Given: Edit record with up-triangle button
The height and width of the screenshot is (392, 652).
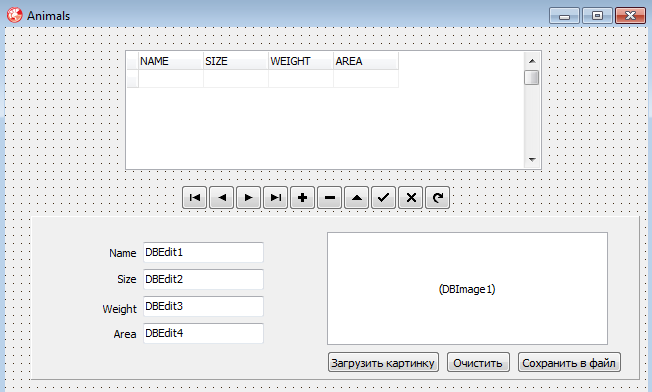Looking at the screenshot, I should click(356, 197).
